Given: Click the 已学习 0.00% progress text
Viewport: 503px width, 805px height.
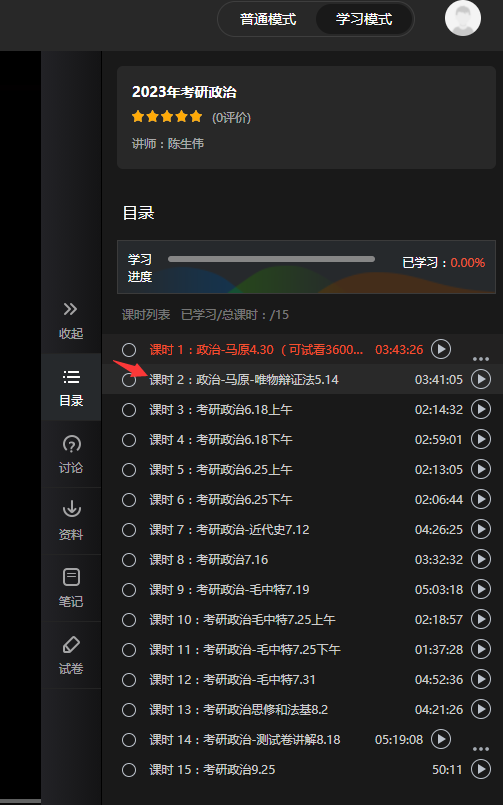Looking at the screenshot, I should [443, 263].
